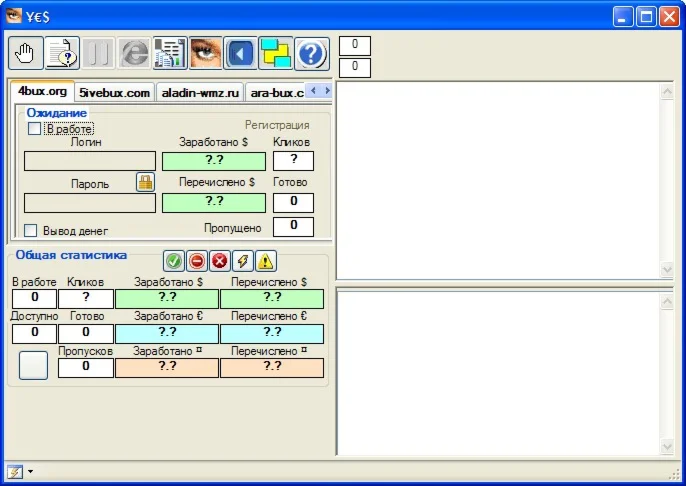Click the green Перечислено $ tab field
The width and height of the screenshot is (686, 486).
tap(214, 203)
